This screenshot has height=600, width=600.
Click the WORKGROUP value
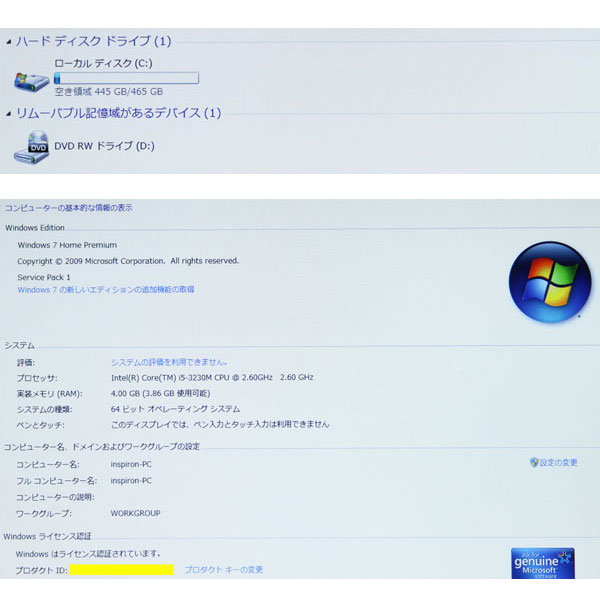[x=135, y=513]
